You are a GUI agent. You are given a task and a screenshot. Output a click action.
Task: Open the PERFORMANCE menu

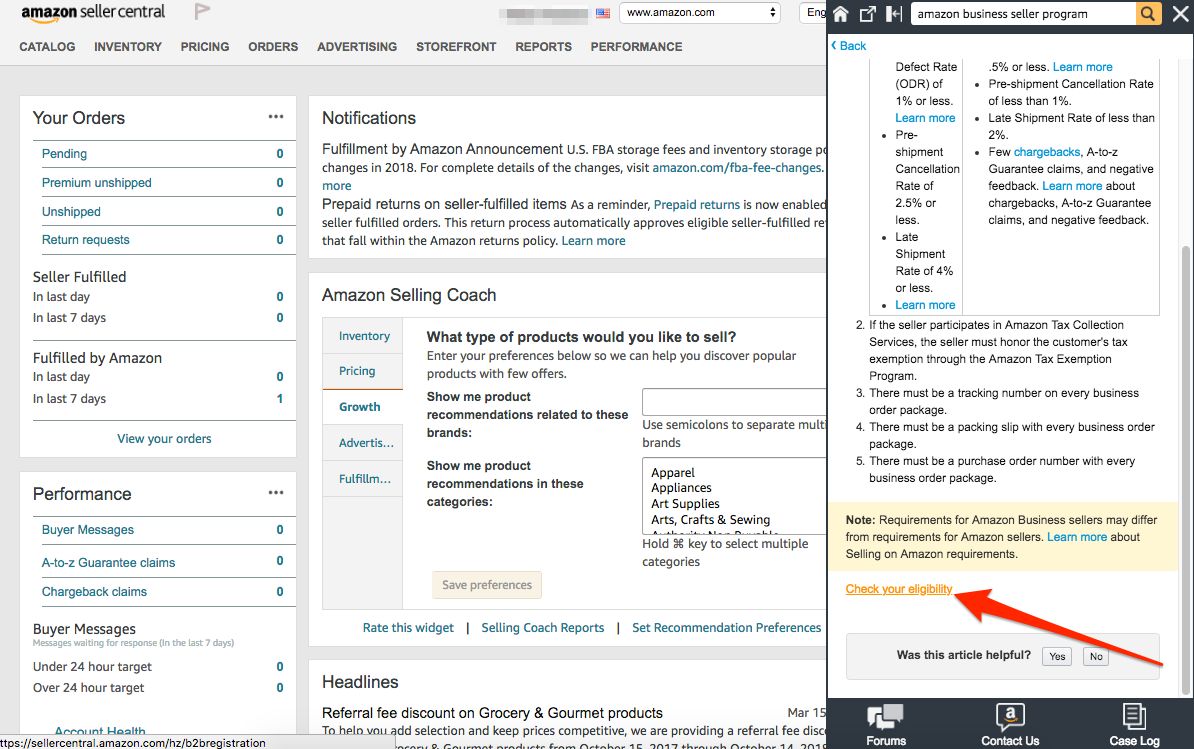point(637,46)
